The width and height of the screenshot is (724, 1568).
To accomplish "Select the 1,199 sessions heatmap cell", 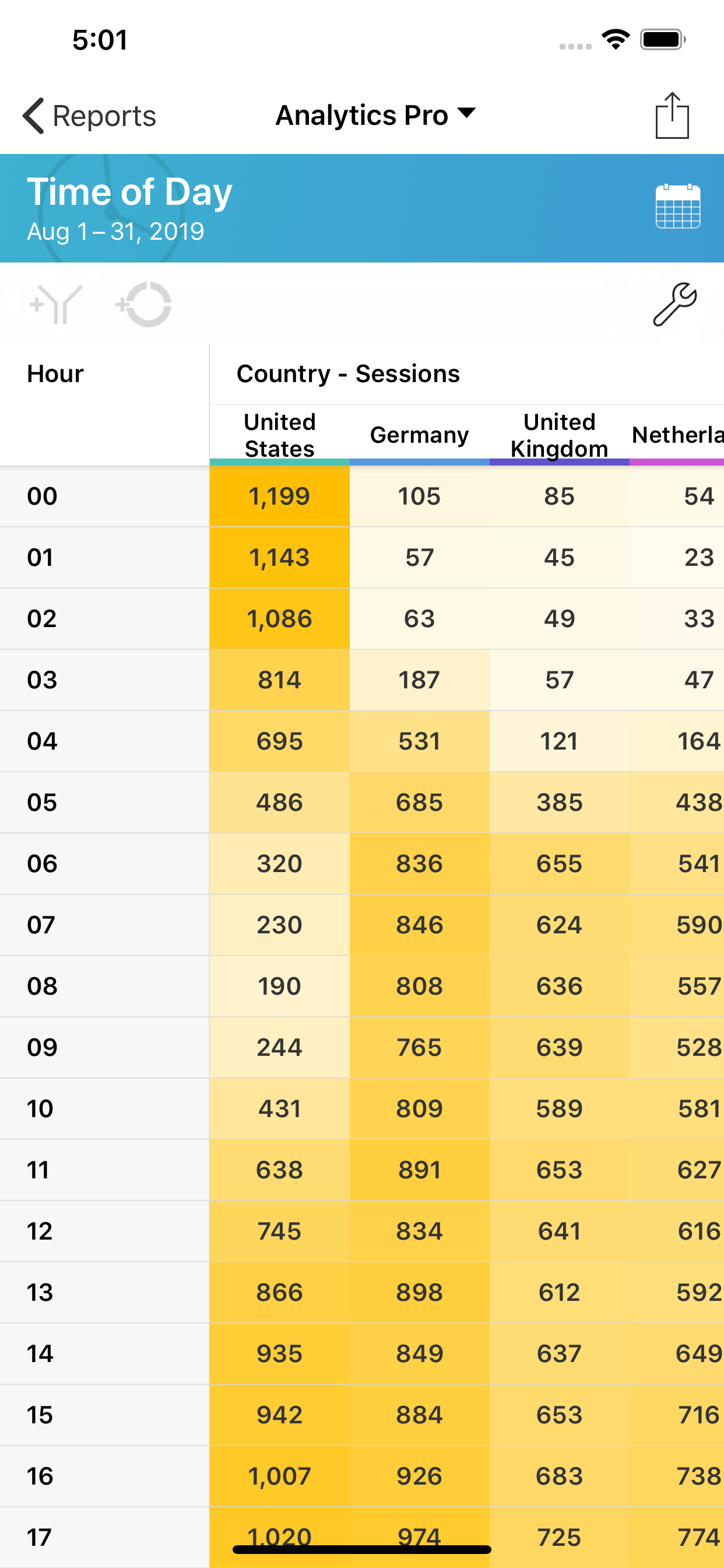I will 279,496.
